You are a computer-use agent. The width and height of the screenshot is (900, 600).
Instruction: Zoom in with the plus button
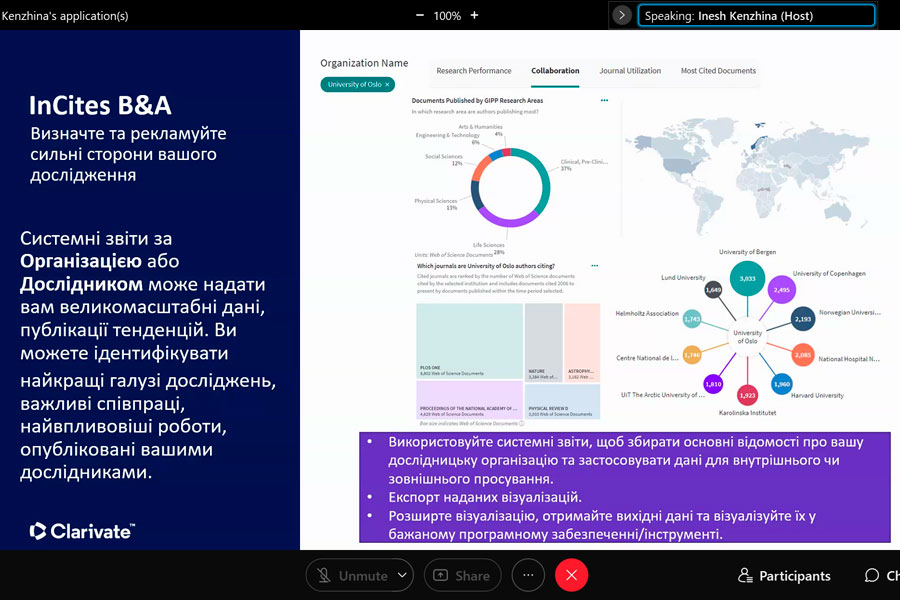click(x=474, y=16)
